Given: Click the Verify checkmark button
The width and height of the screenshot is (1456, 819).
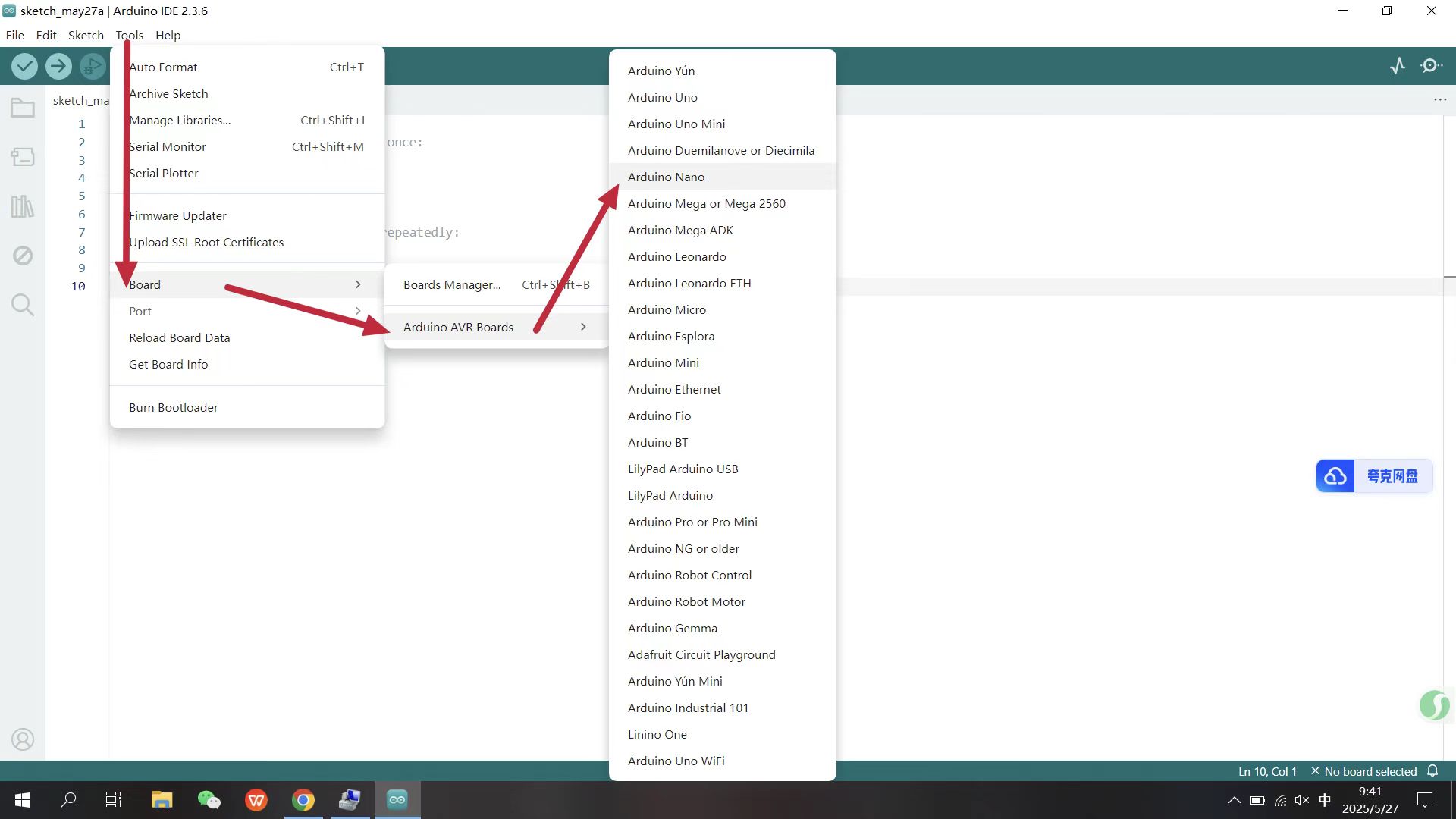Looking at the screenshot, I should click(25, 67).
